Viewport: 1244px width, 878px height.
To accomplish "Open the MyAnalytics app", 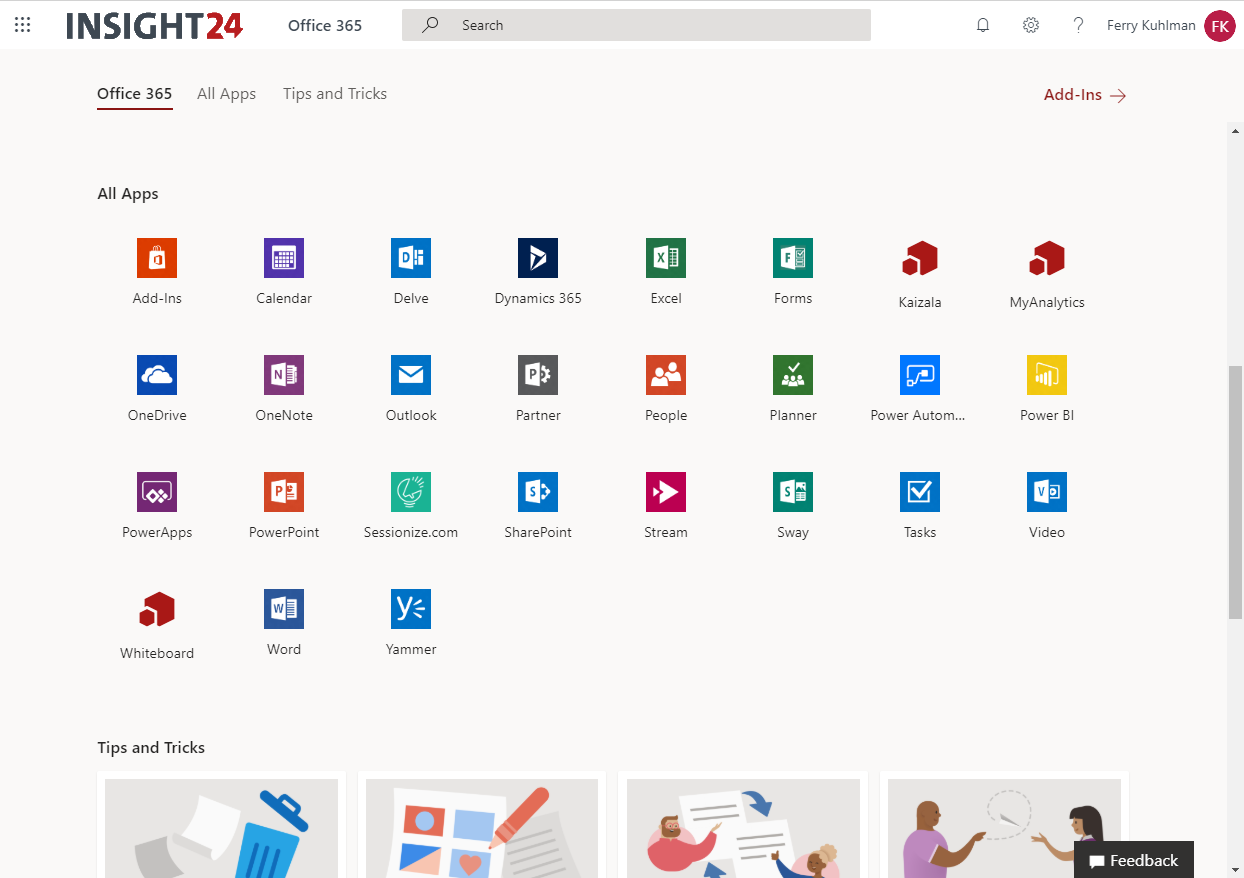I will pos(1047,260).
